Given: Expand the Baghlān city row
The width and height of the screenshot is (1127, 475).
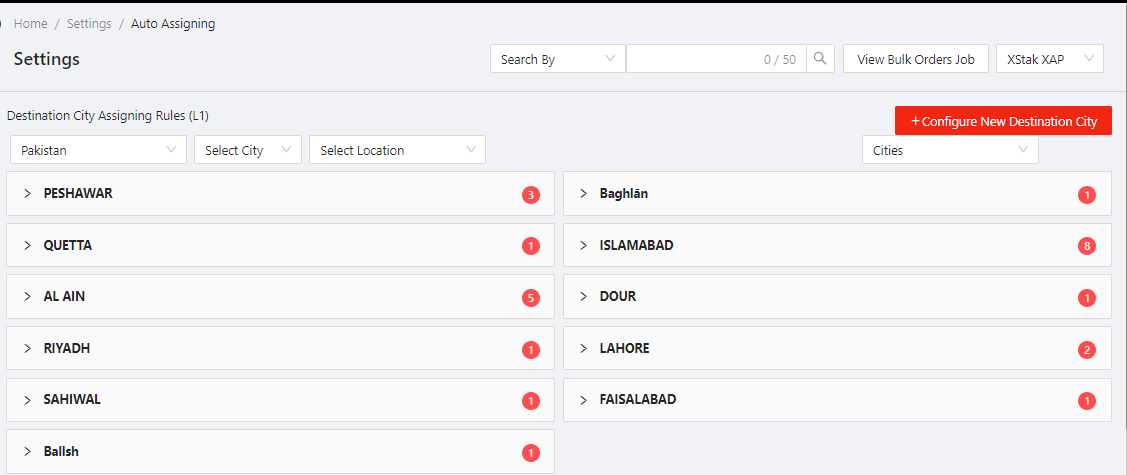Looking at the screenshot, I should click(x=584, y=194).
